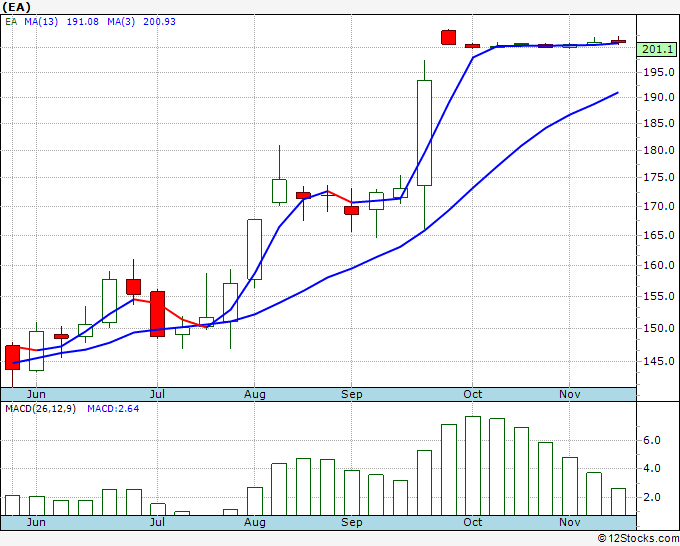The height and width of the screenshot is (546, 680).
Task: Click Sep on the price chart date axis
Action: tap(351, 394)
